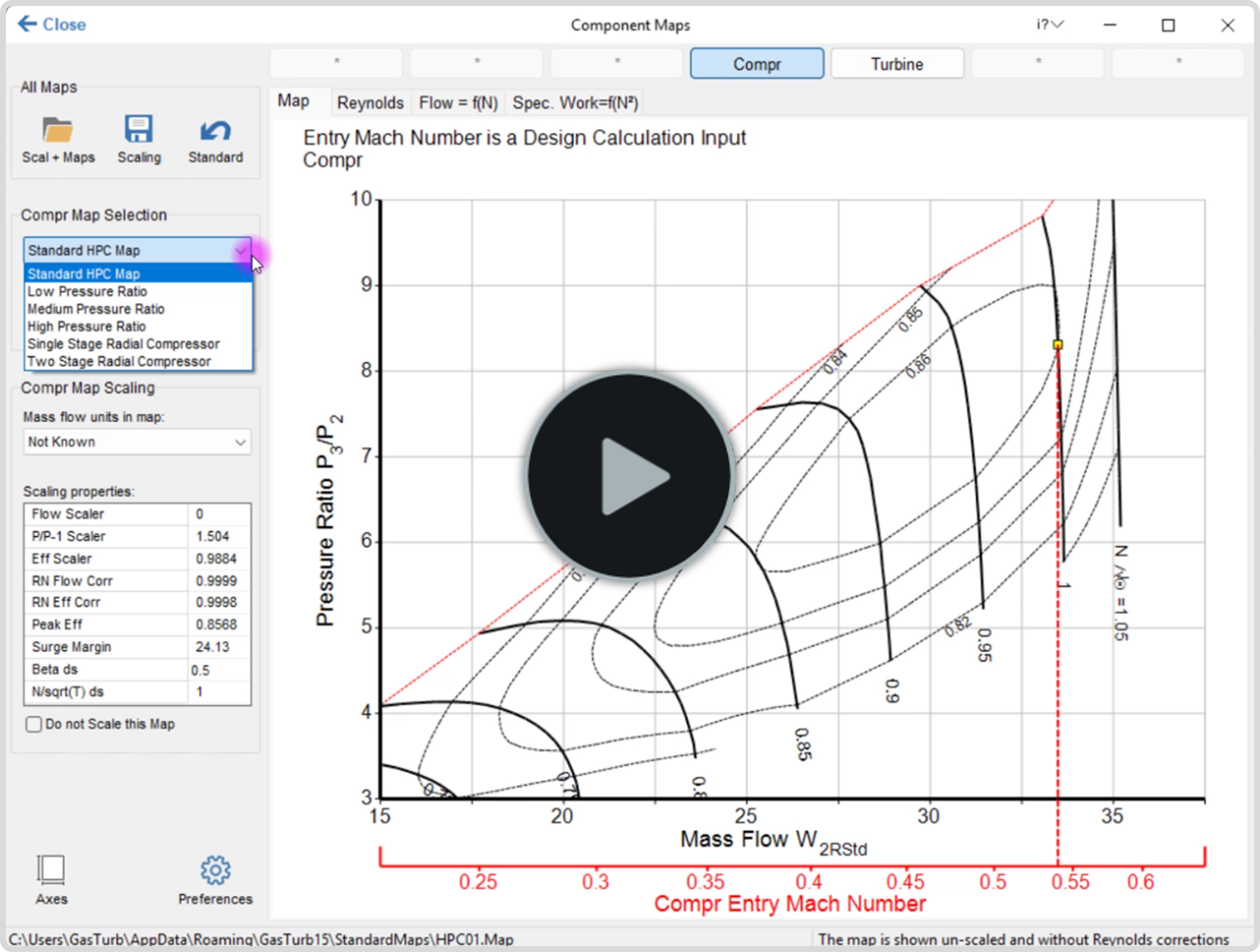Choose Low Pressure Ratio option
1260x952 pixels.
coord(139,291)
